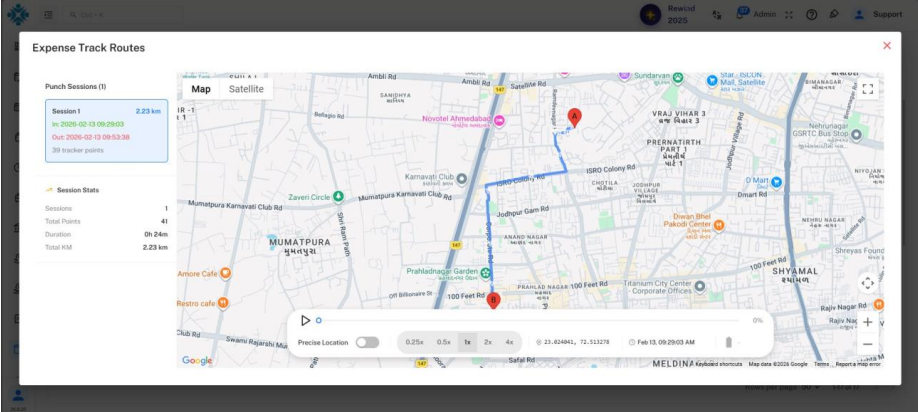Select the 1x playback speed
Screen dimensions: 918x412
point(467,342)
